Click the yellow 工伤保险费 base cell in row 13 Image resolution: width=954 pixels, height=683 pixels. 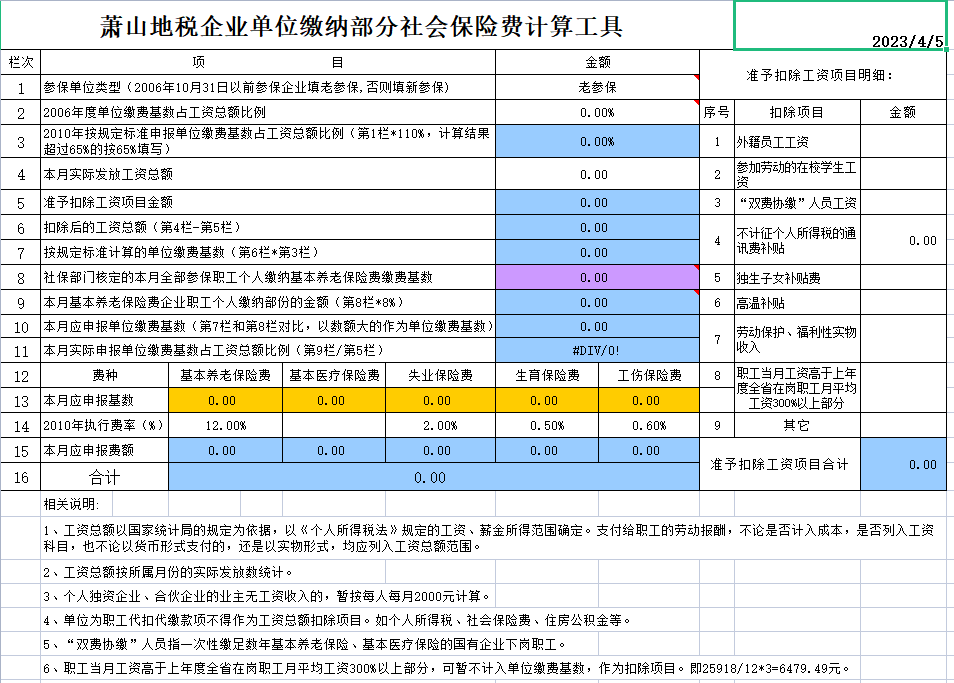coord(649,401)
